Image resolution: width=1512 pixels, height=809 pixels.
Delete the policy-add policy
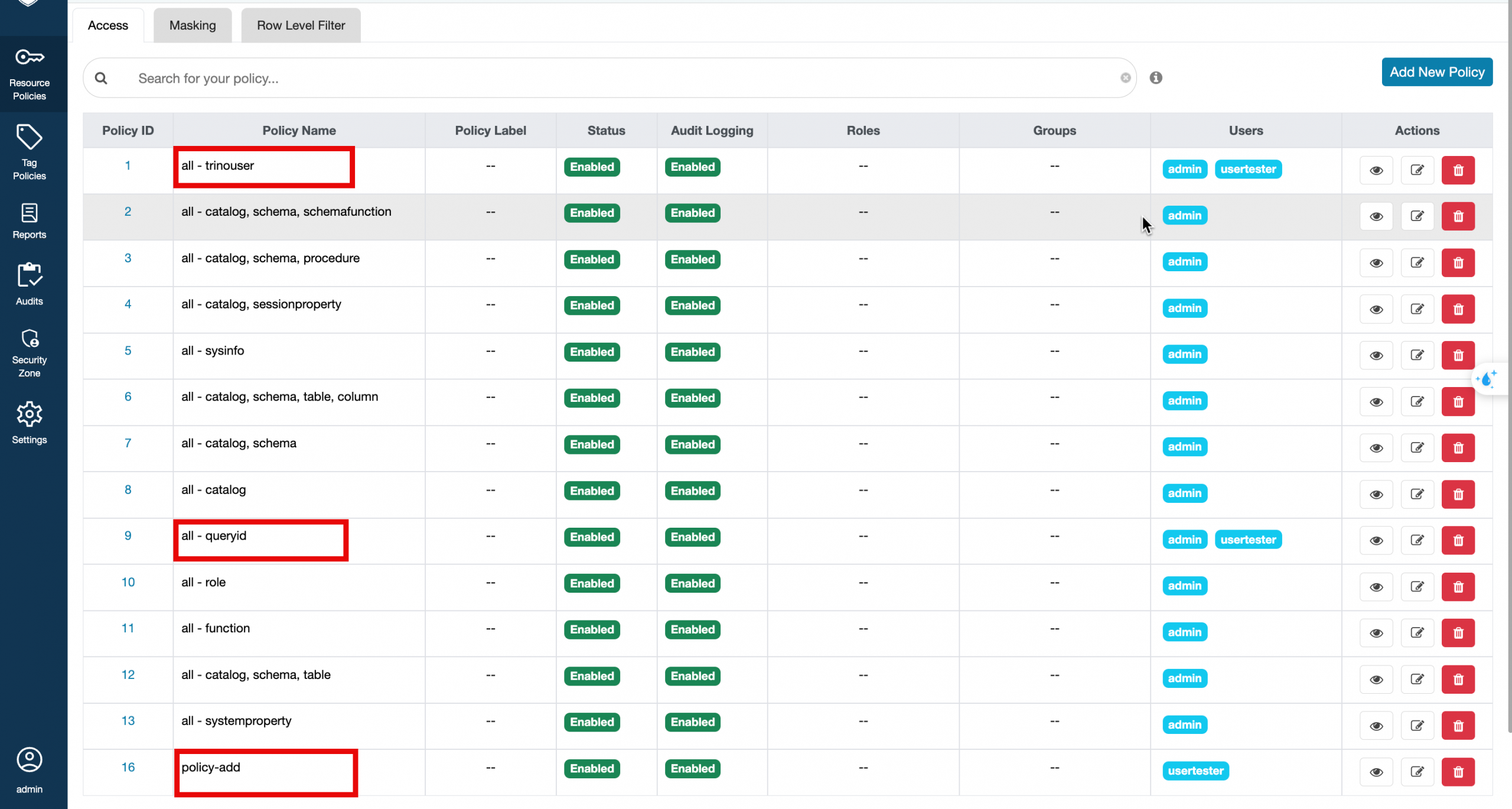click(1458, 772)
